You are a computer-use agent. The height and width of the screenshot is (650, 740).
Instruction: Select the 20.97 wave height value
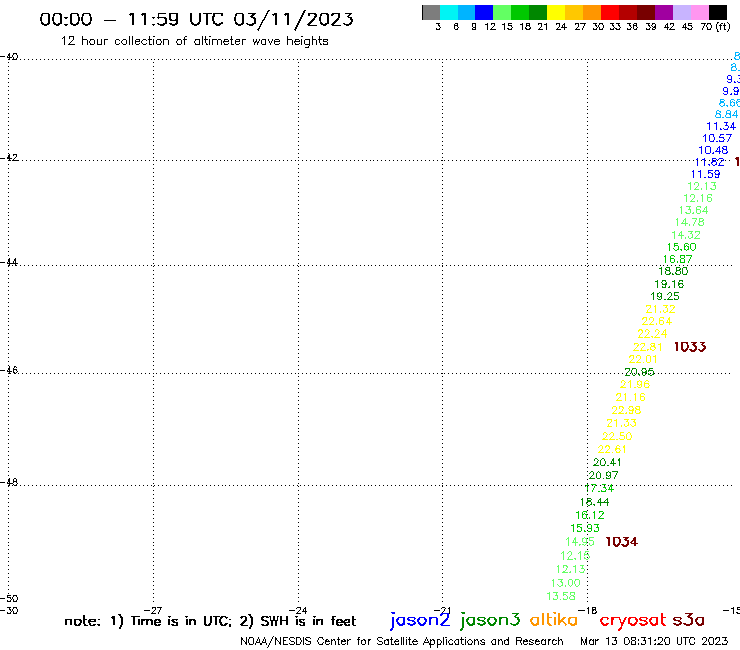point(603,475)
